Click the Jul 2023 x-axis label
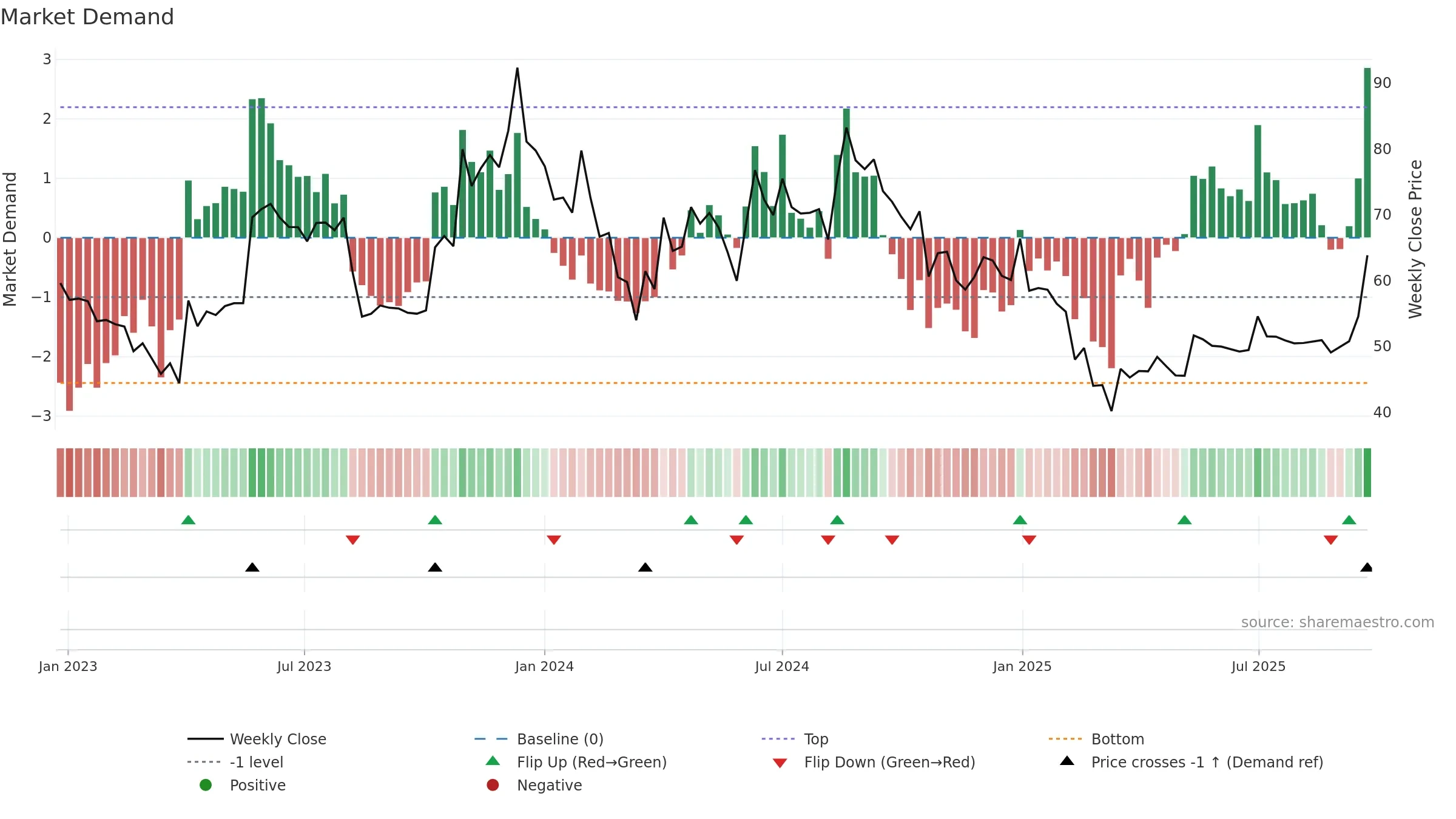This screenshot has height=819, width=1456. pos(305,666)
